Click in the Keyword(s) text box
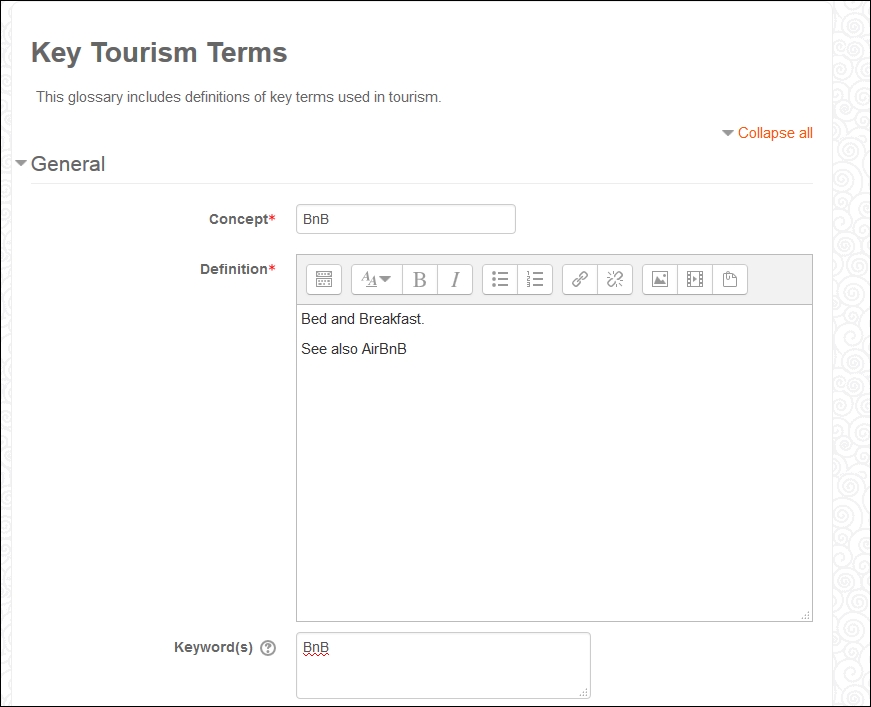 [x=443, y=665]
